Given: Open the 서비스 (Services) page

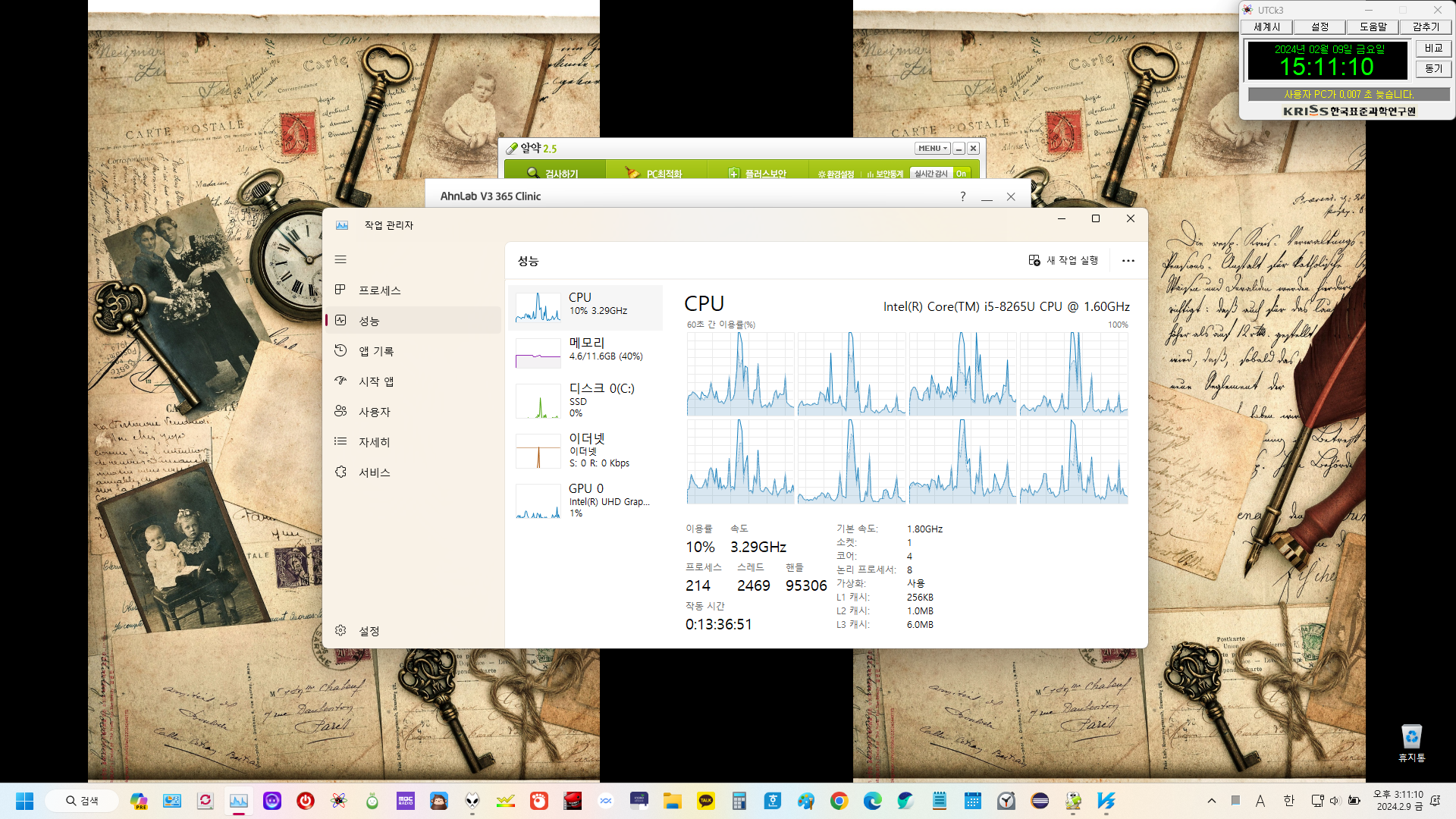Looking at the screenshot, I should [x=413, y=472].
